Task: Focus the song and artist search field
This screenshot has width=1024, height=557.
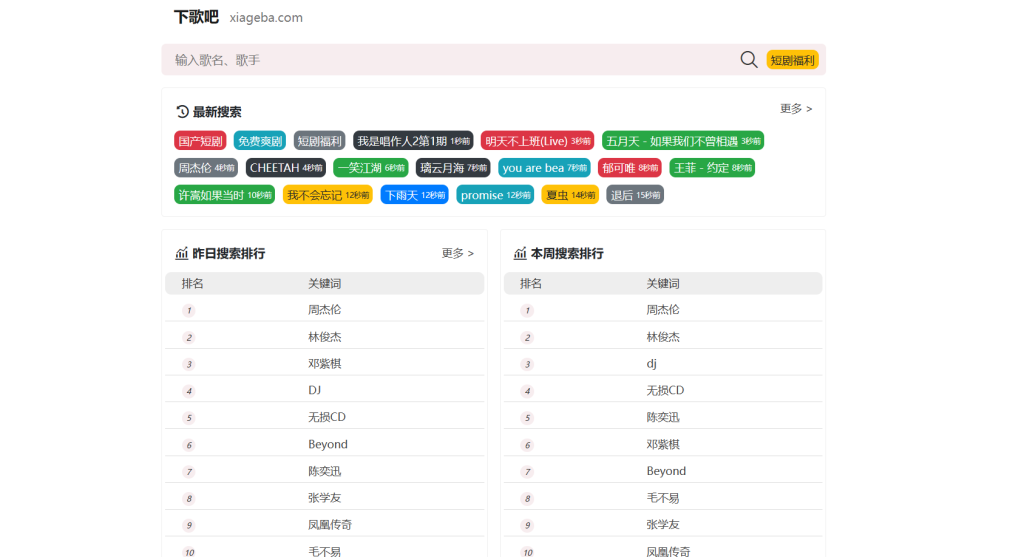Action: coord(451,60)
